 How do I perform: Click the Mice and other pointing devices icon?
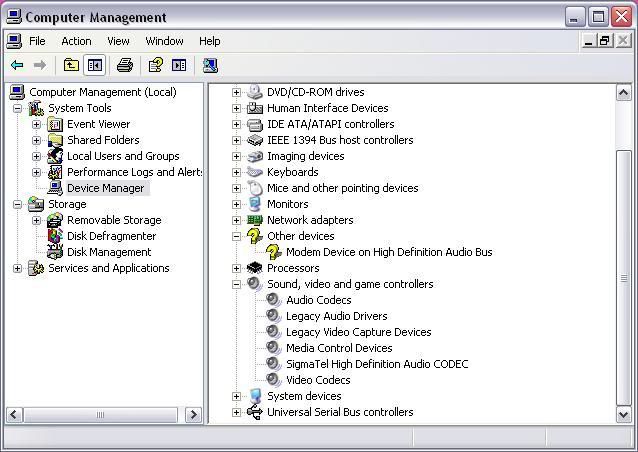point(255,188)
